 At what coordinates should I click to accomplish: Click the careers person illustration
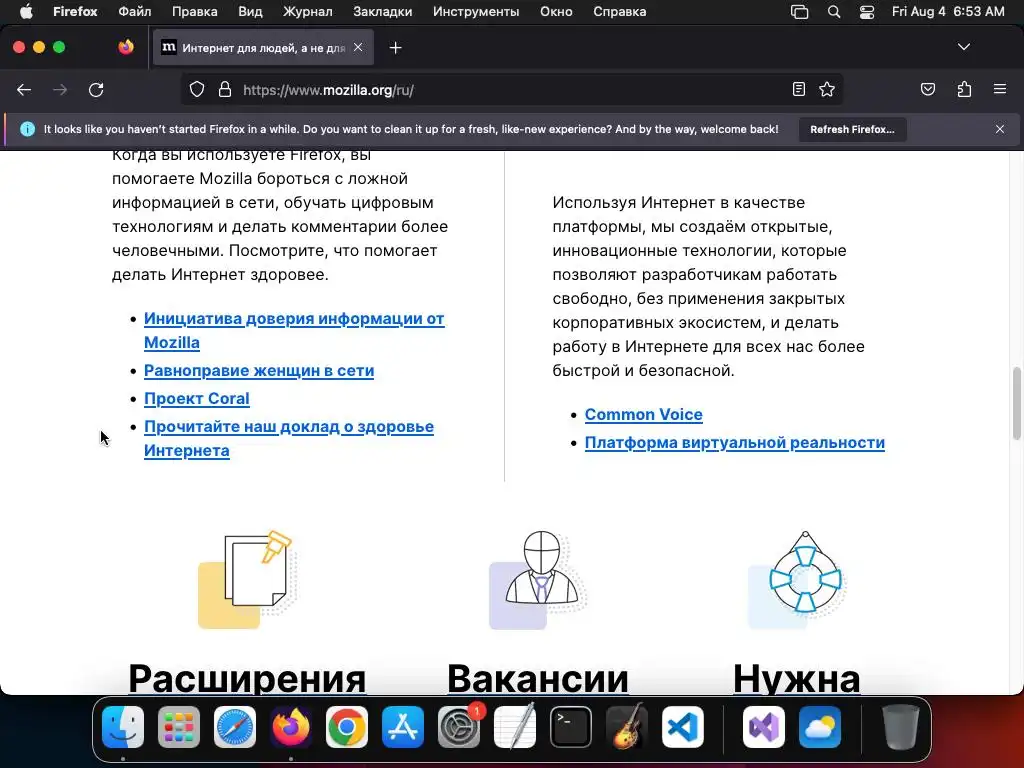click(x=537, y=580)
